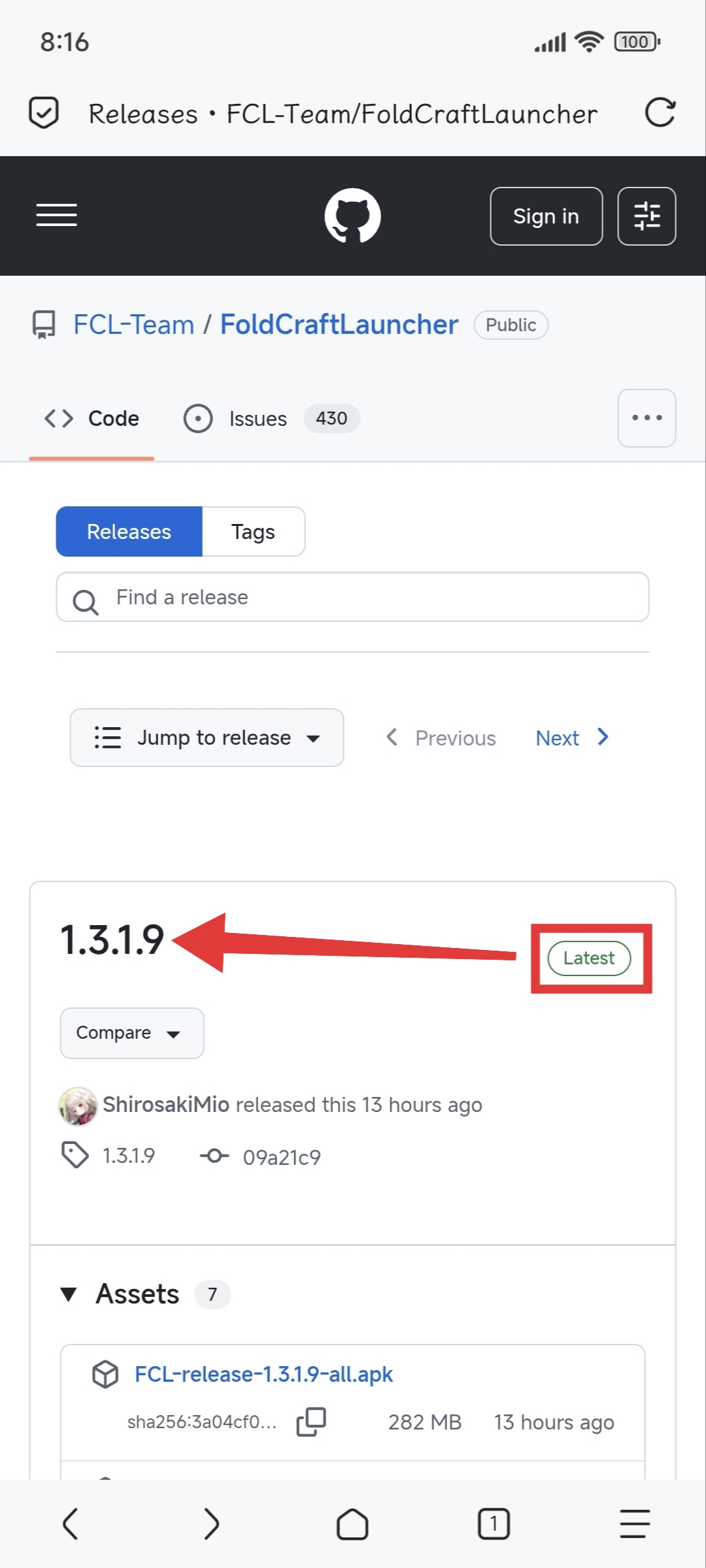The width and height of the screenshot is (706, 1568).
Task: Open browser home page button
Action: [x=352, y=1524]
